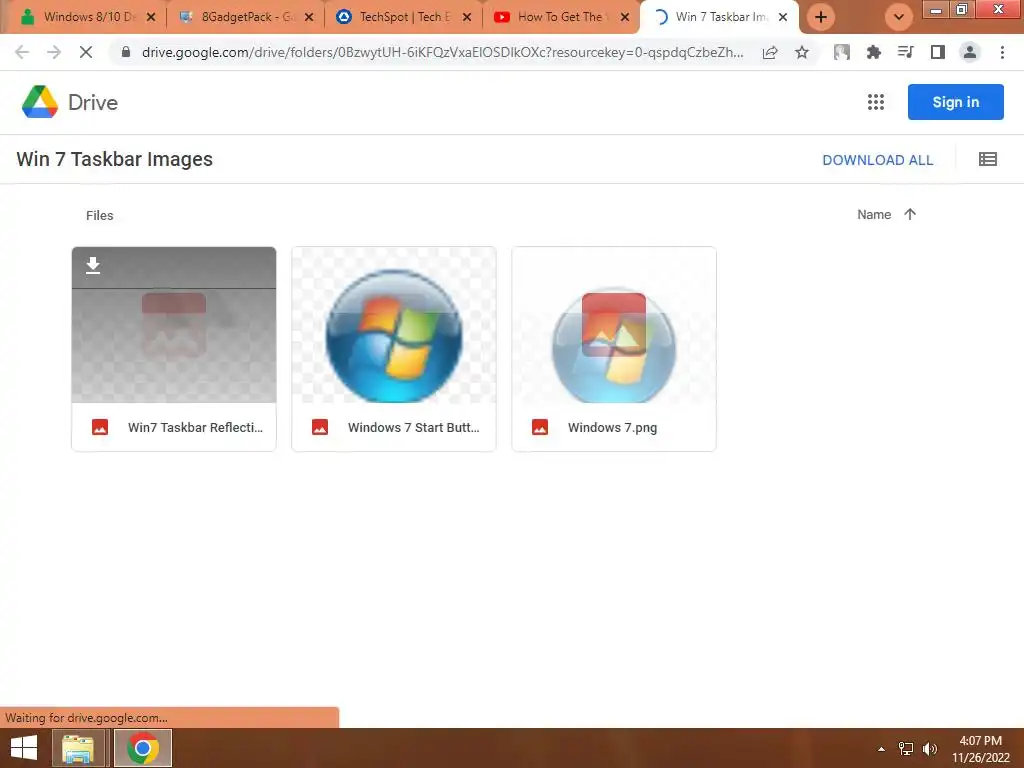Screen dimensions: 1024x768
Task: Toggle the Chrome side panel
Action: (x=938, y=52)
